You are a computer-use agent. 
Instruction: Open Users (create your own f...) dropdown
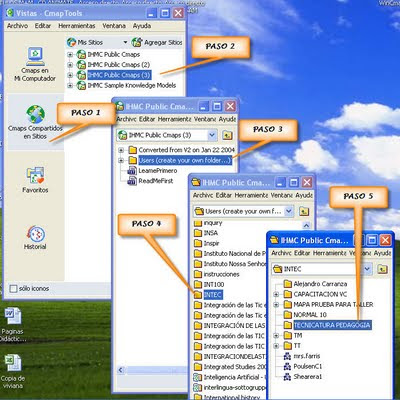[289, 211]
